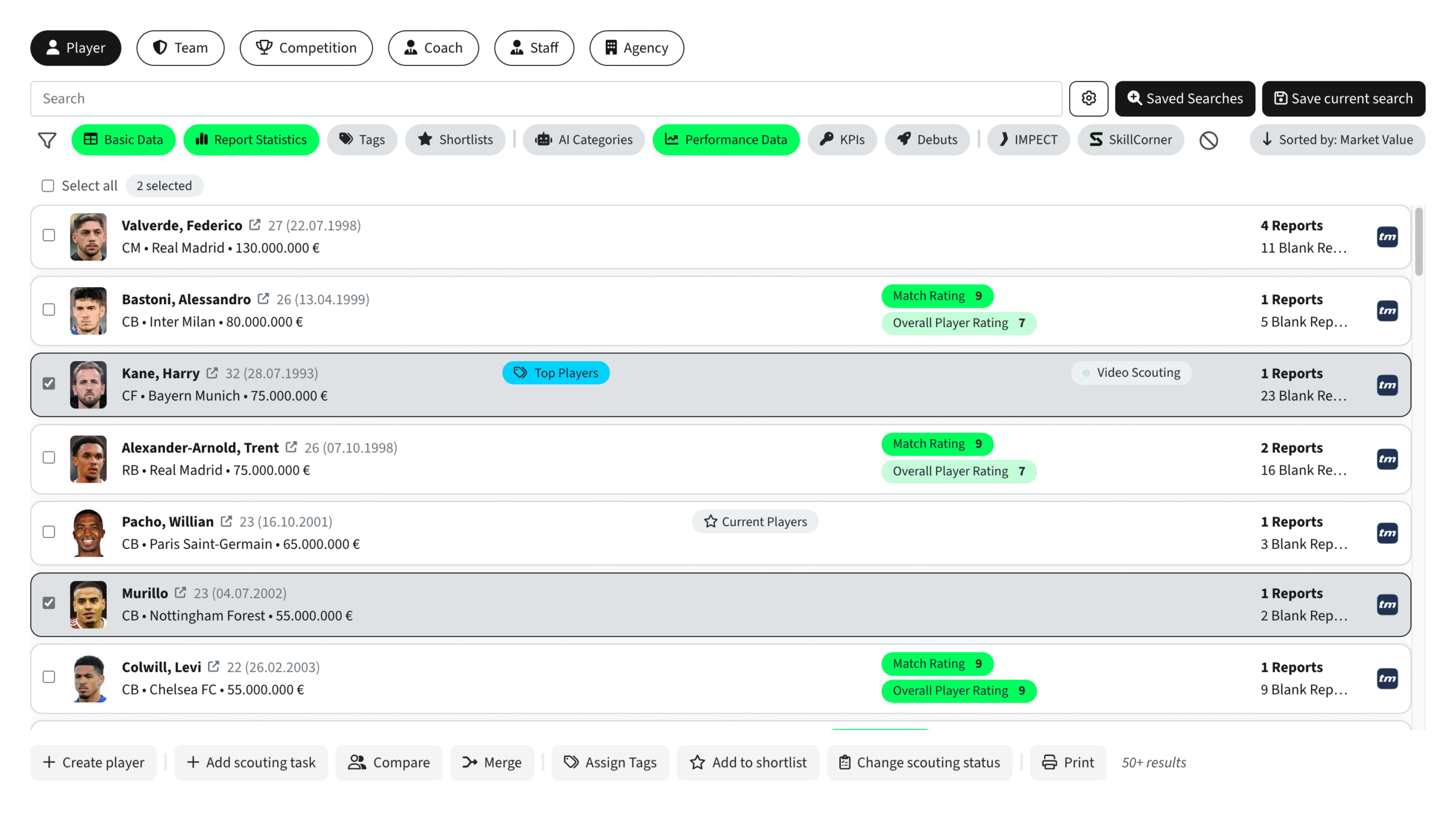Image resolution: width=1456 pixels, height=819 pixels.
Task: Open the 4 Reports link for Valverde
Action: click(x=1292, y=225)
